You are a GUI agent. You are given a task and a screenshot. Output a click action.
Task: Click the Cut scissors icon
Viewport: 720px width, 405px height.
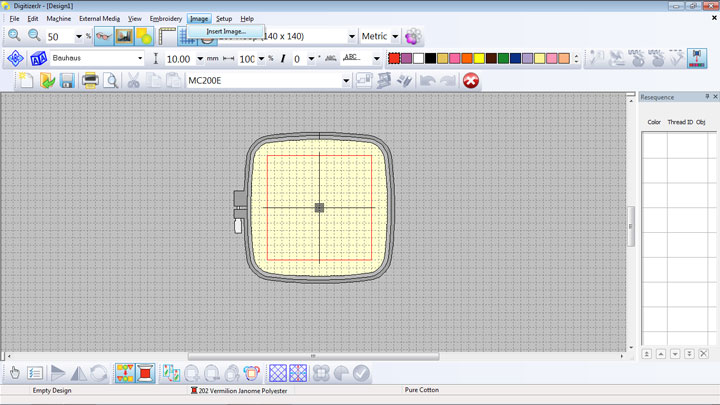[x=133, y=81]
